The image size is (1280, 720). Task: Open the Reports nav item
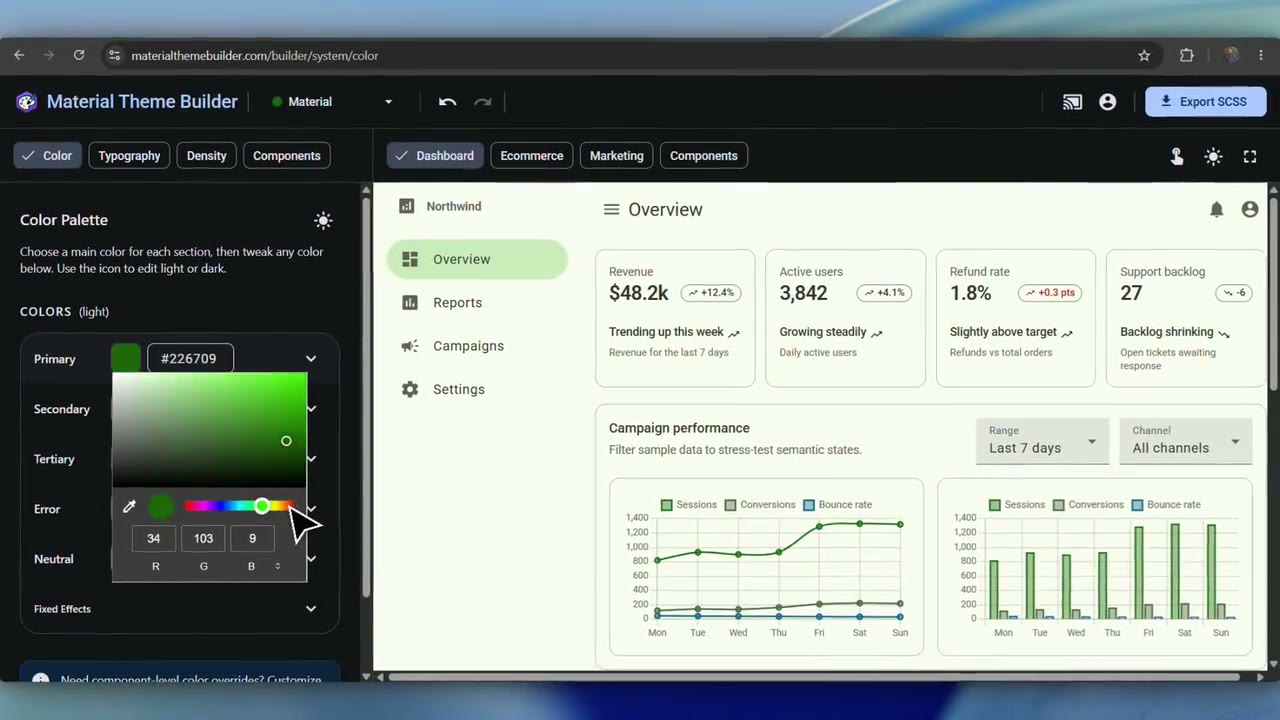click(477, 302)
